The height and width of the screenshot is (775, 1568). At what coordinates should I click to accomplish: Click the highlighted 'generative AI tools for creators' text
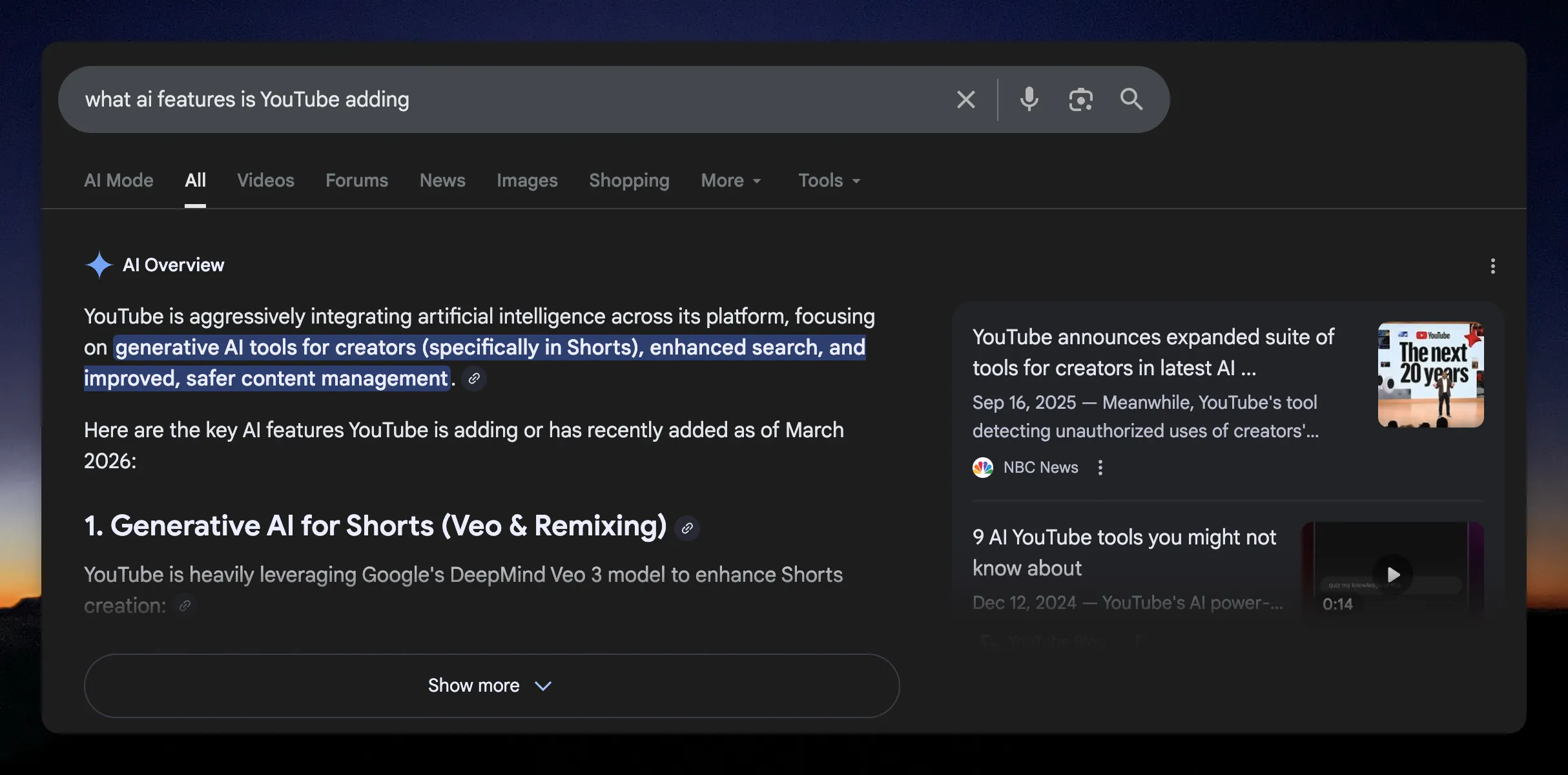point(475,362)
